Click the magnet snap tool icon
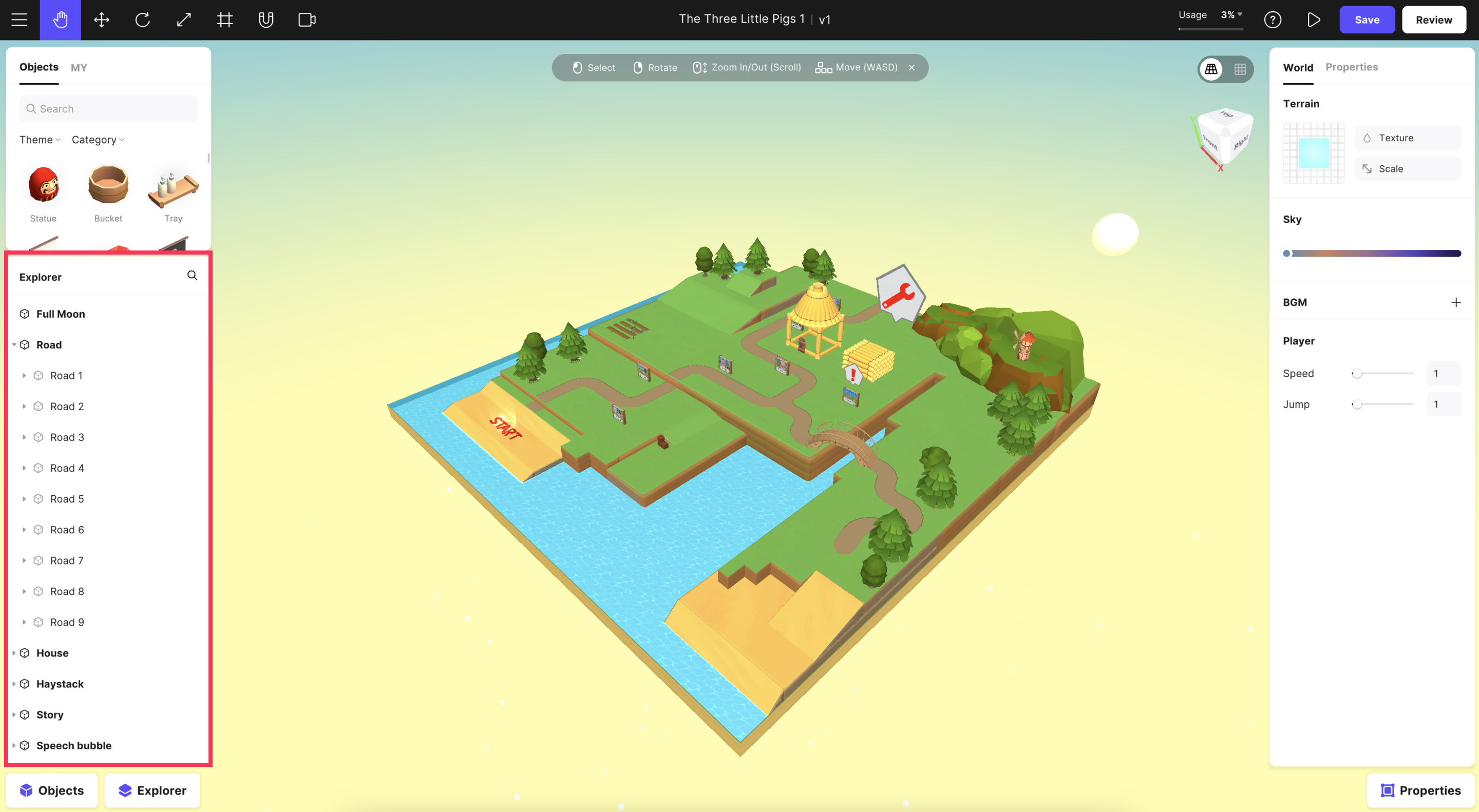The width and height of the screenshot is (1479, 812). coord(266,20)
